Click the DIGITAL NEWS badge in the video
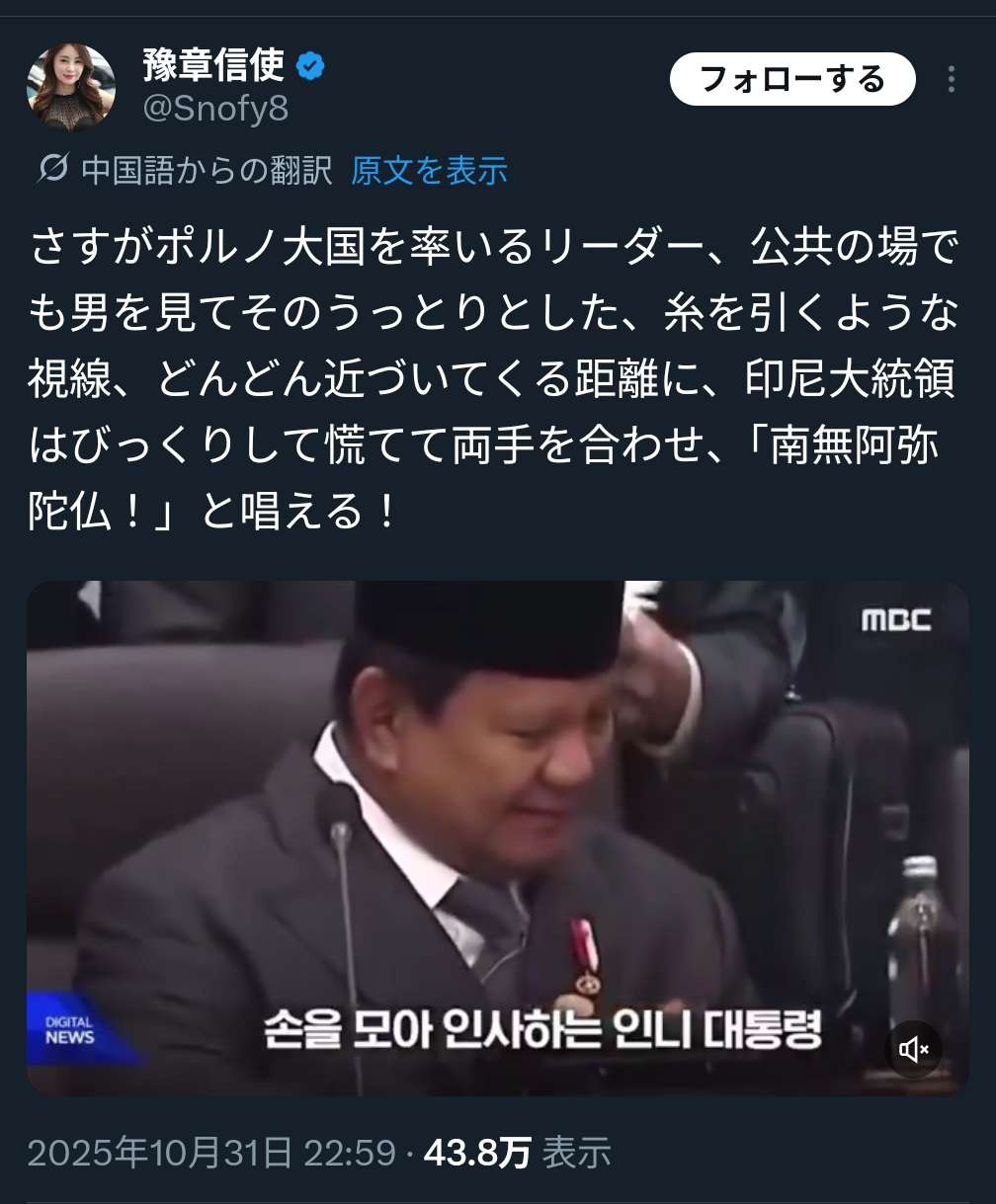Screen dimensions: 996x1204 [x=71, y=1029]
